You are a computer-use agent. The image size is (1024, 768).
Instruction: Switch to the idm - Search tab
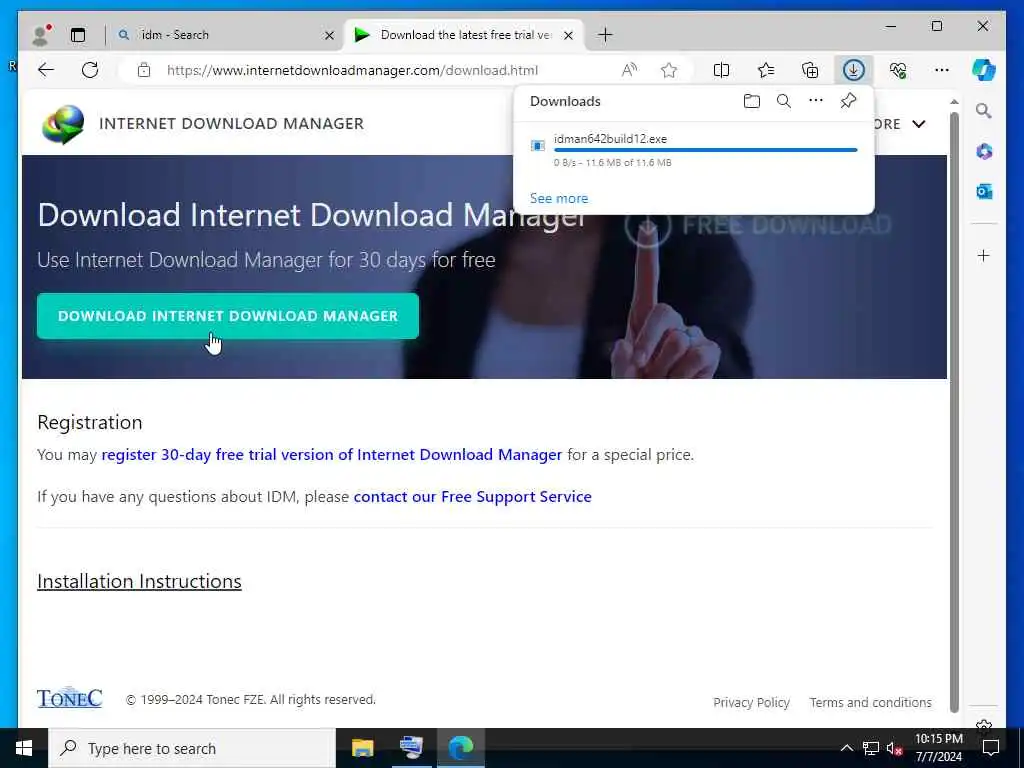225,35
